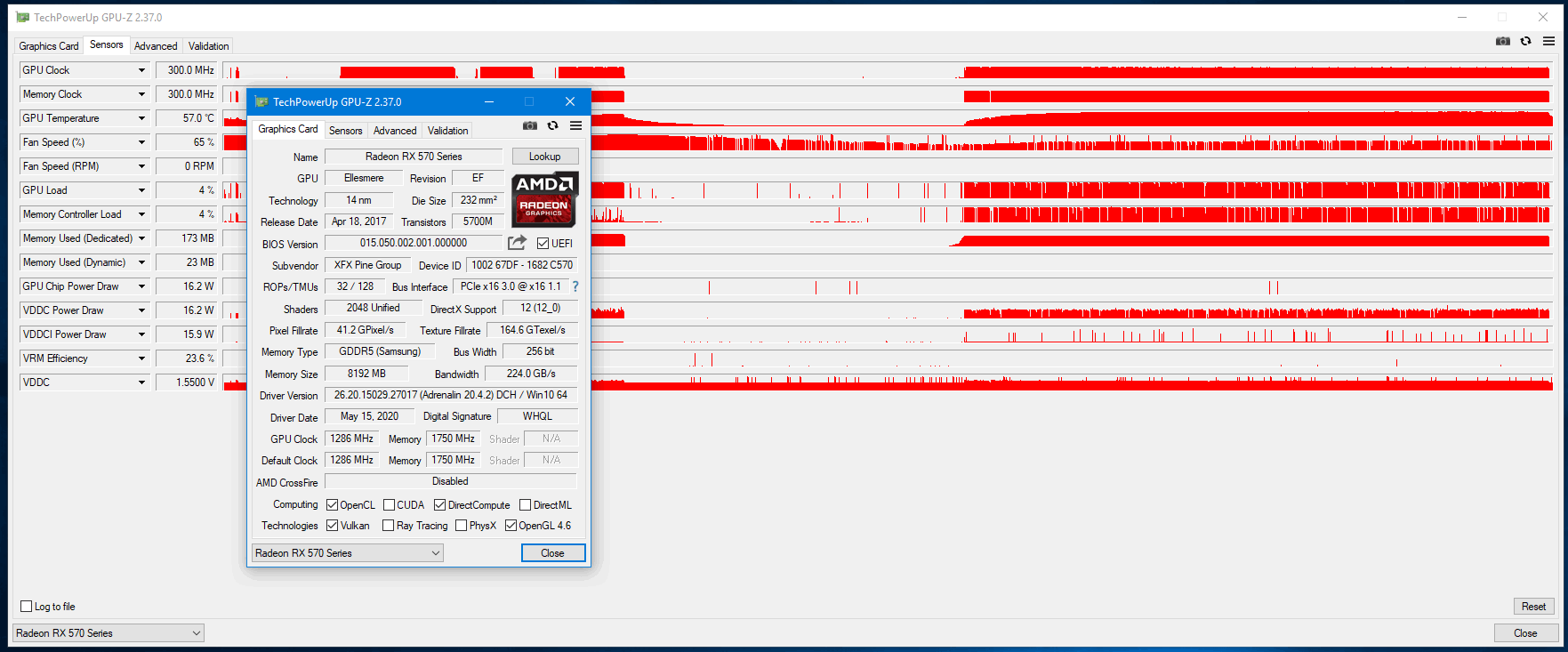Open the Memory Used (Dynamic) sensor dropdown
This screenshot has width=1568, height=652.
tap(141, 262)
